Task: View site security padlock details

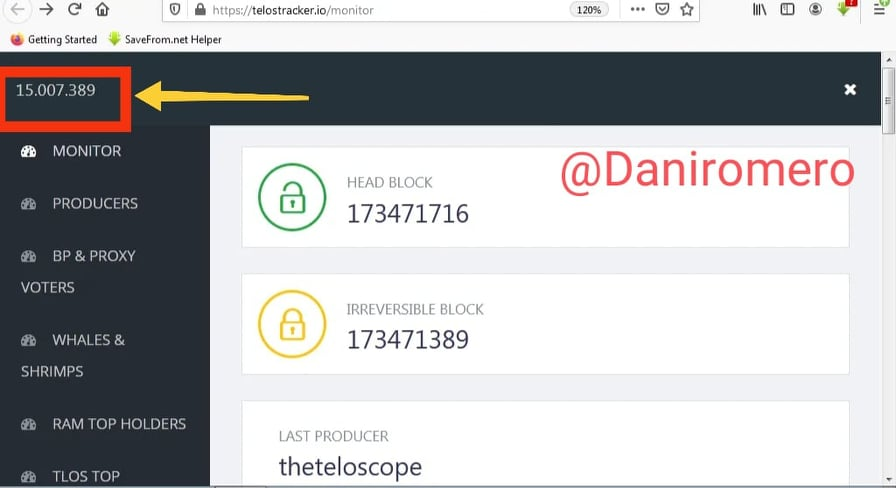Action: tap(200, 10)
